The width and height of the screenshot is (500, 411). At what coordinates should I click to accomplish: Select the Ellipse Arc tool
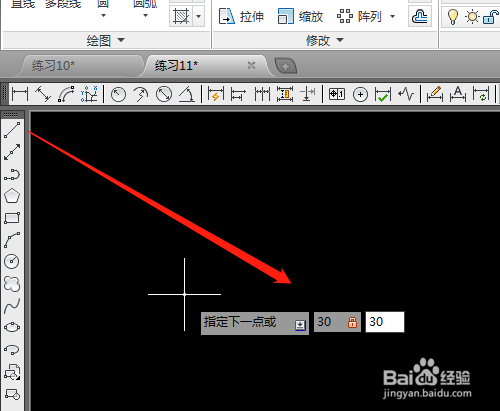(12, 349)
